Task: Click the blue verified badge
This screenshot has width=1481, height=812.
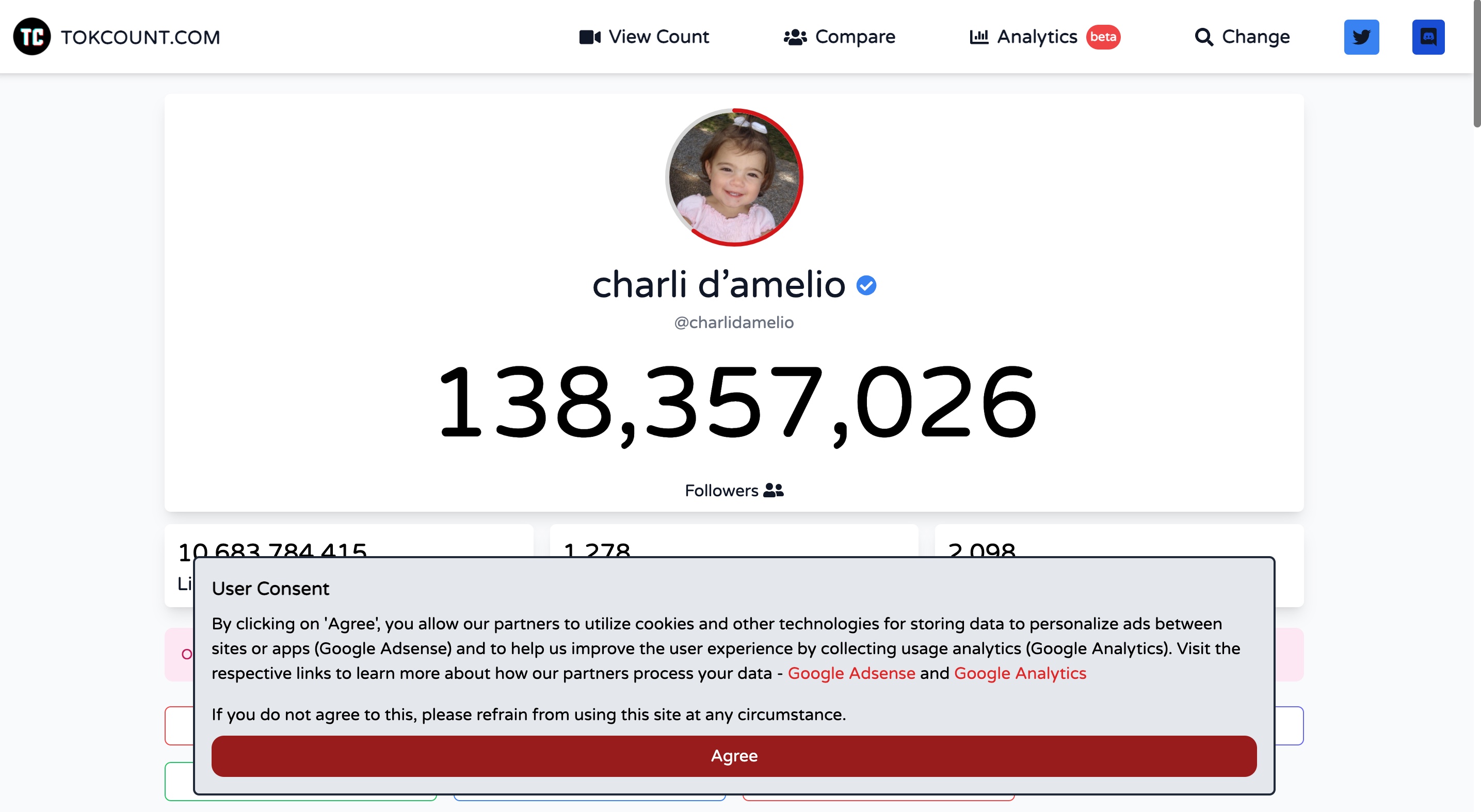Action: tap(866, 285)
